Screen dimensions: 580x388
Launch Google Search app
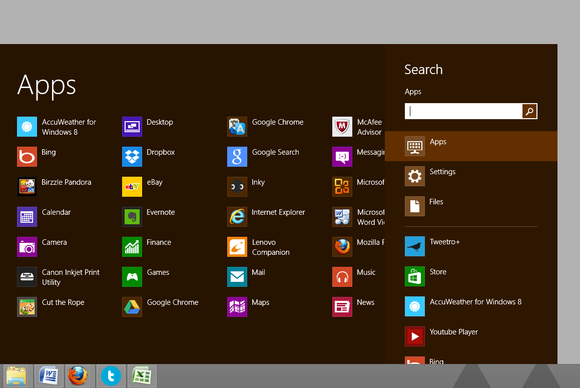tap(263, 157)
